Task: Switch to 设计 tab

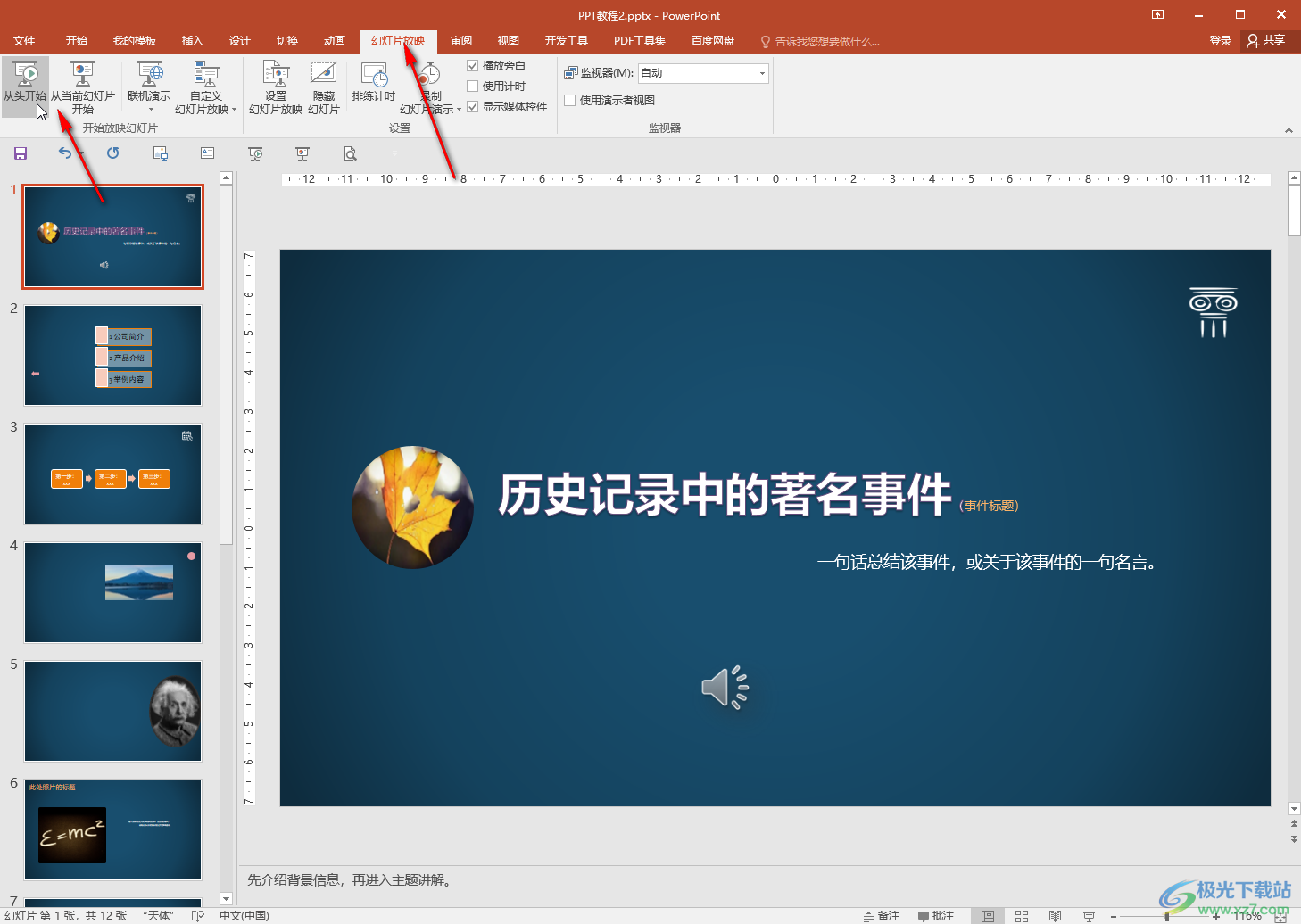Action: pos(239,41)
